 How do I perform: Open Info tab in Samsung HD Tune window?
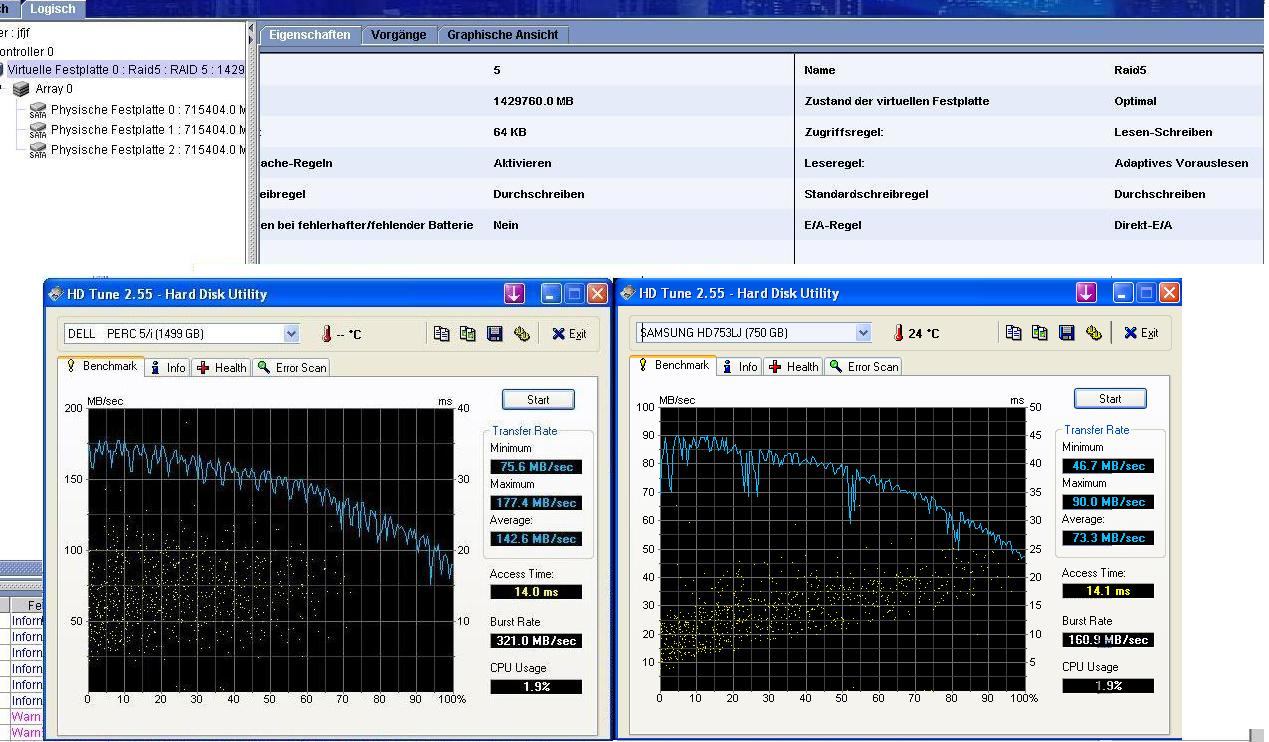pyautogui.click(x=740, y=367)
